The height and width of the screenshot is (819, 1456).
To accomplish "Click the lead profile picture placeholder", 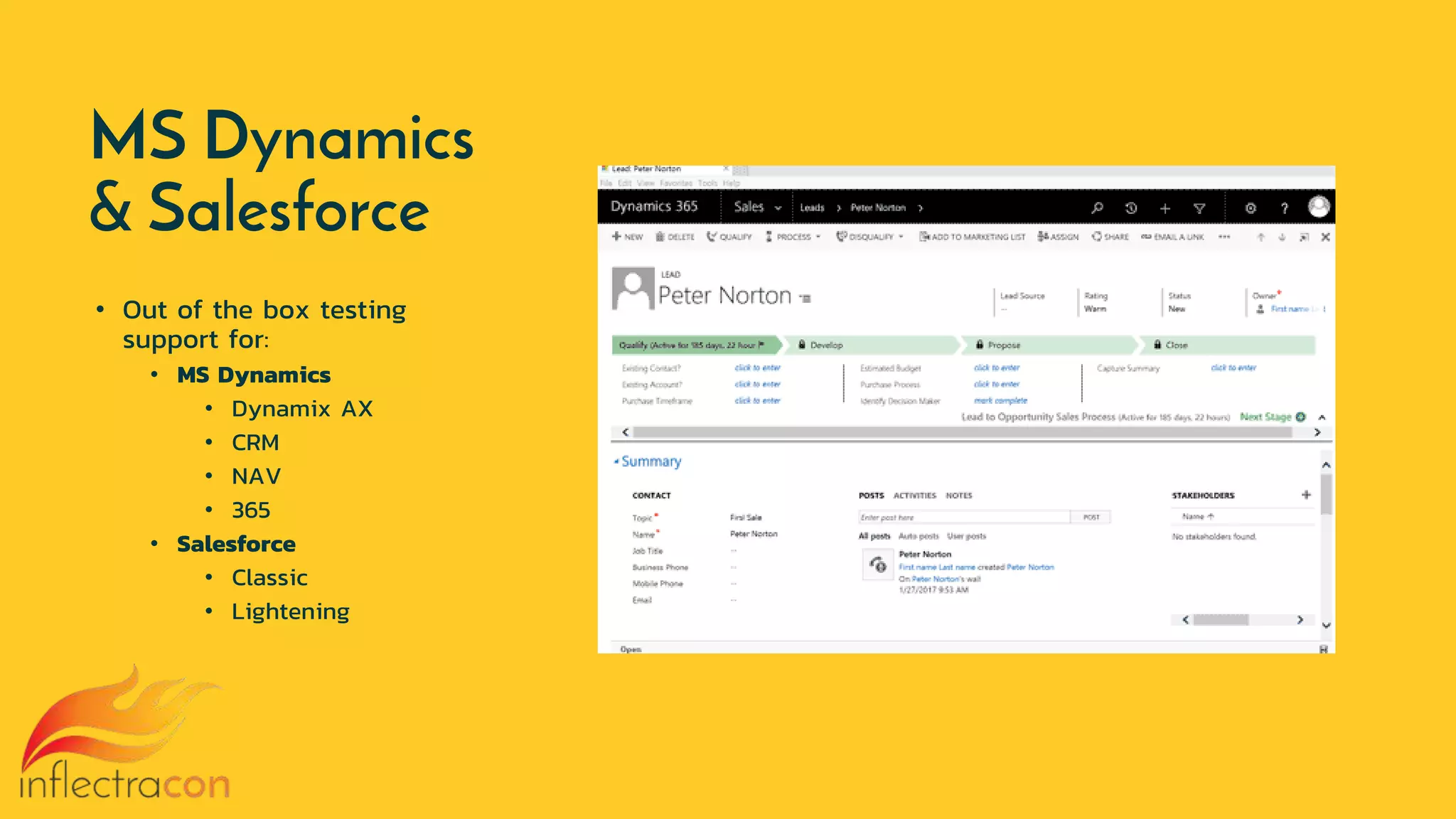I will (x=633, y=289).
